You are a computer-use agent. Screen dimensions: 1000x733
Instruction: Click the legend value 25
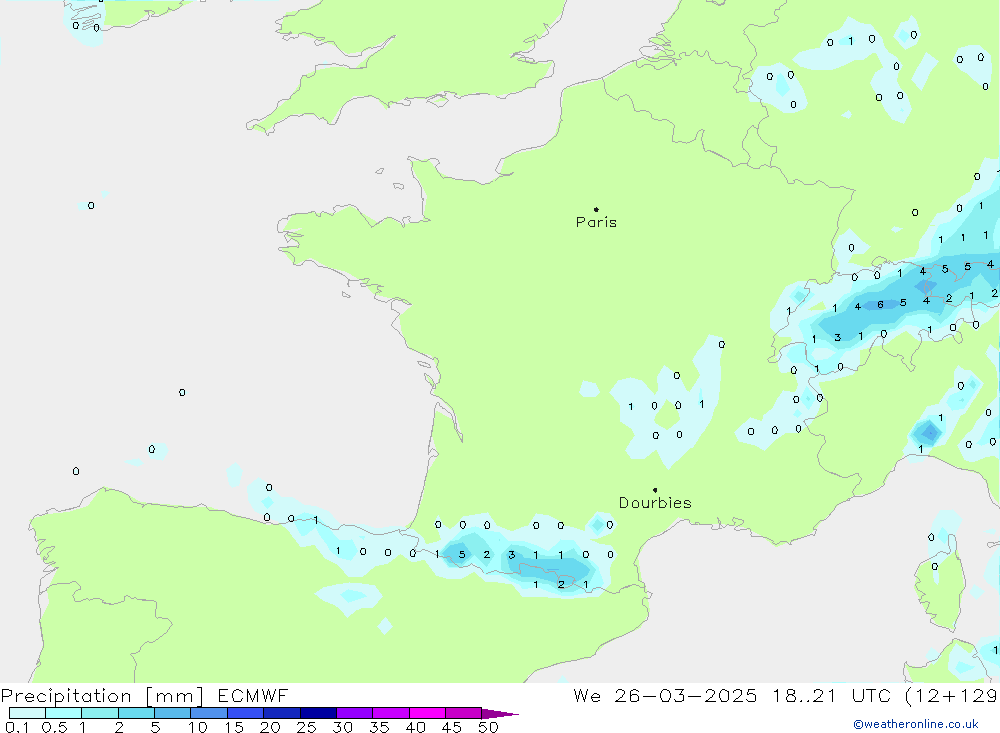[306, 727]
